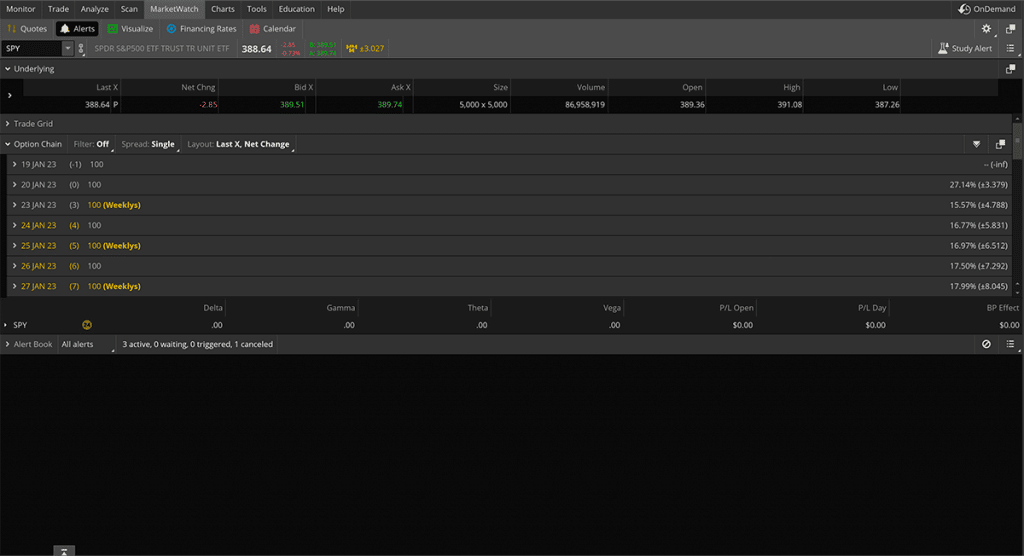
Task: Select the Tools tab
Action: click(257, 9)
